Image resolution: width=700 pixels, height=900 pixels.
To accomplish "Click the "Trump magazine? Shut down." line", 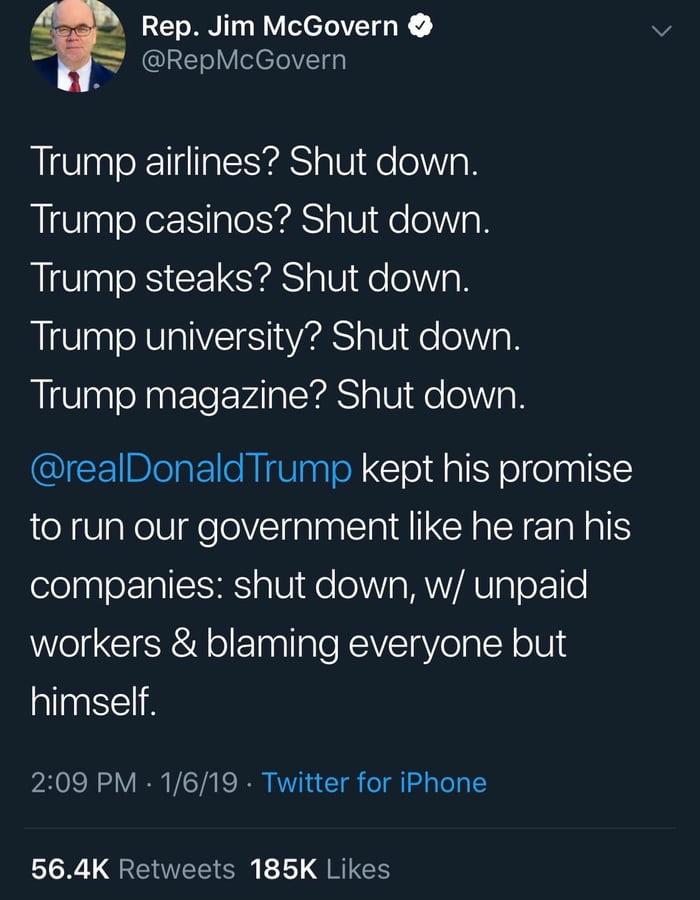I will pyautogui.click(x=277, y=396).
